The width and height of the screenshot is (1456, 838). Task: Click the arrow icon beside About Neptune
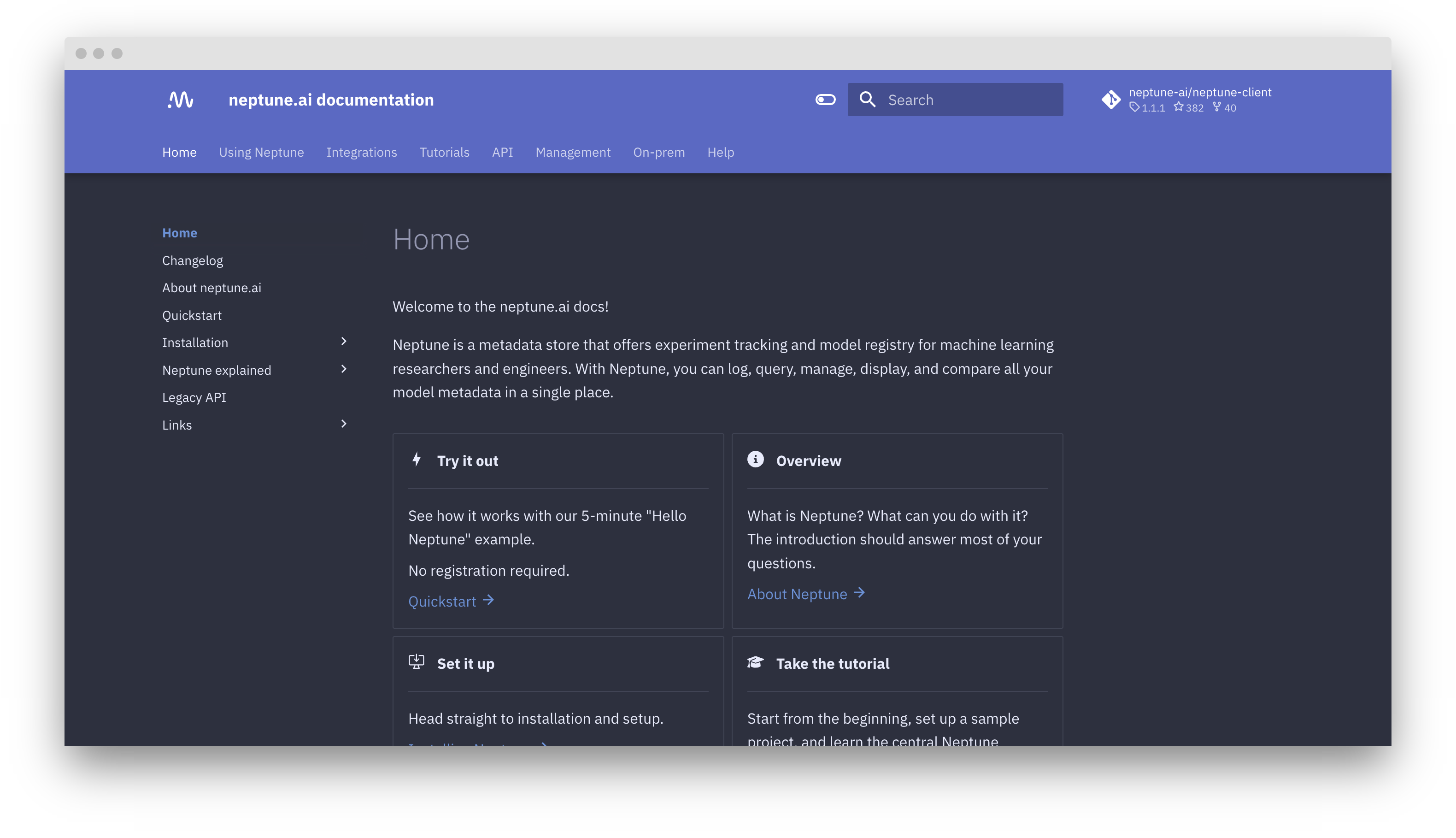858,593
